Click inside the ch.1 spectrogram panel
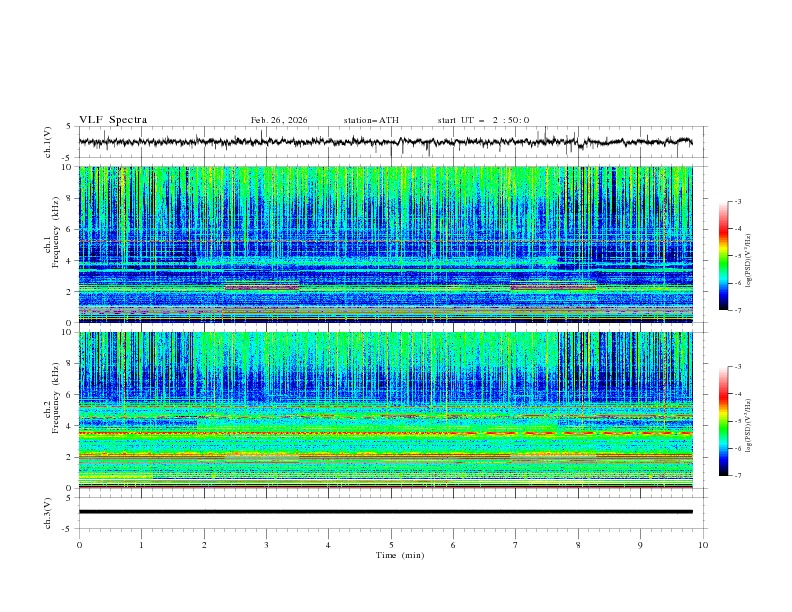Screen dimensions: 792x612 click(x=385, y=244)
